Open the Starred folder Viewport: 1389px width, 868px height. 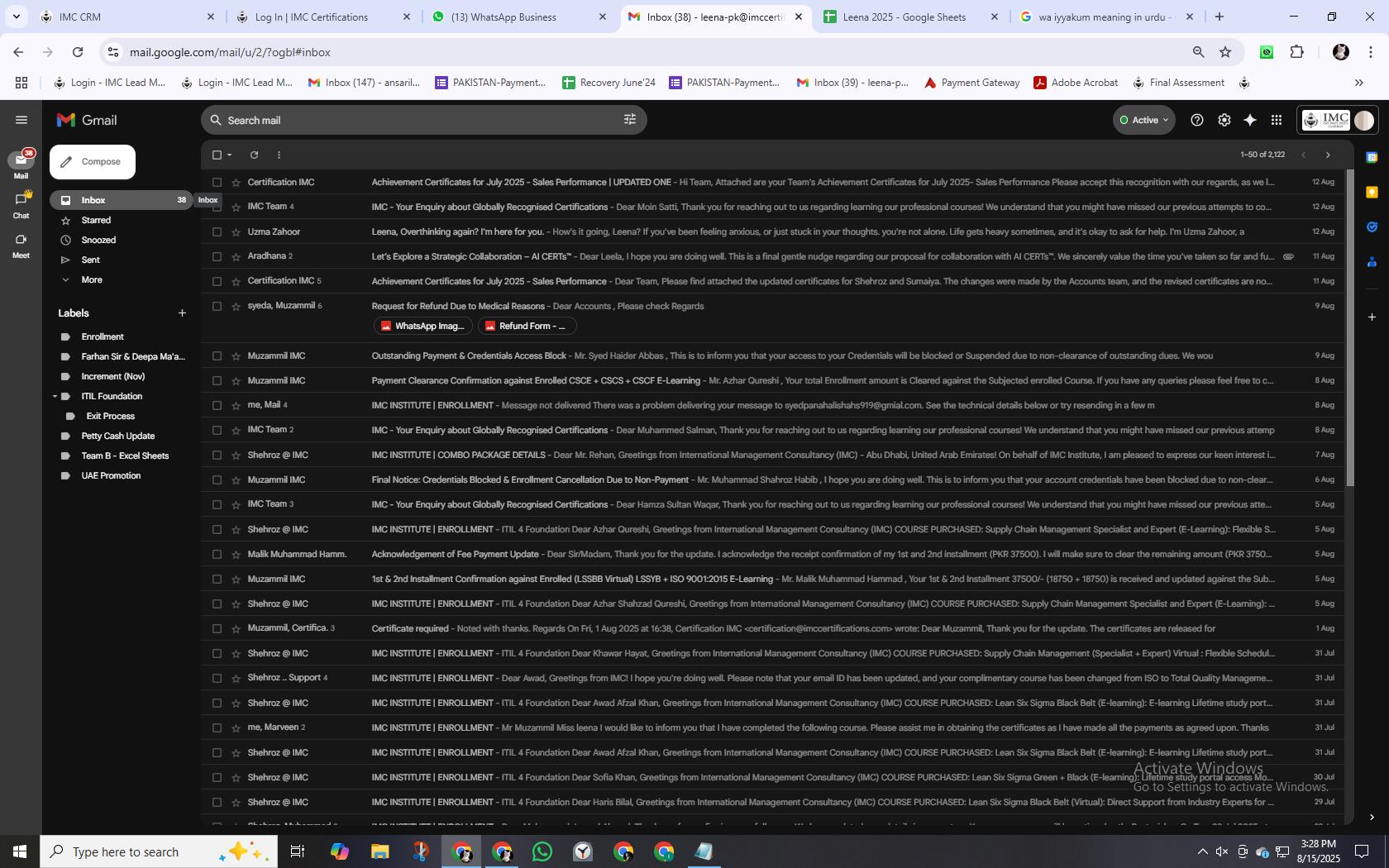pyautogui.click(x=96, y=220)
